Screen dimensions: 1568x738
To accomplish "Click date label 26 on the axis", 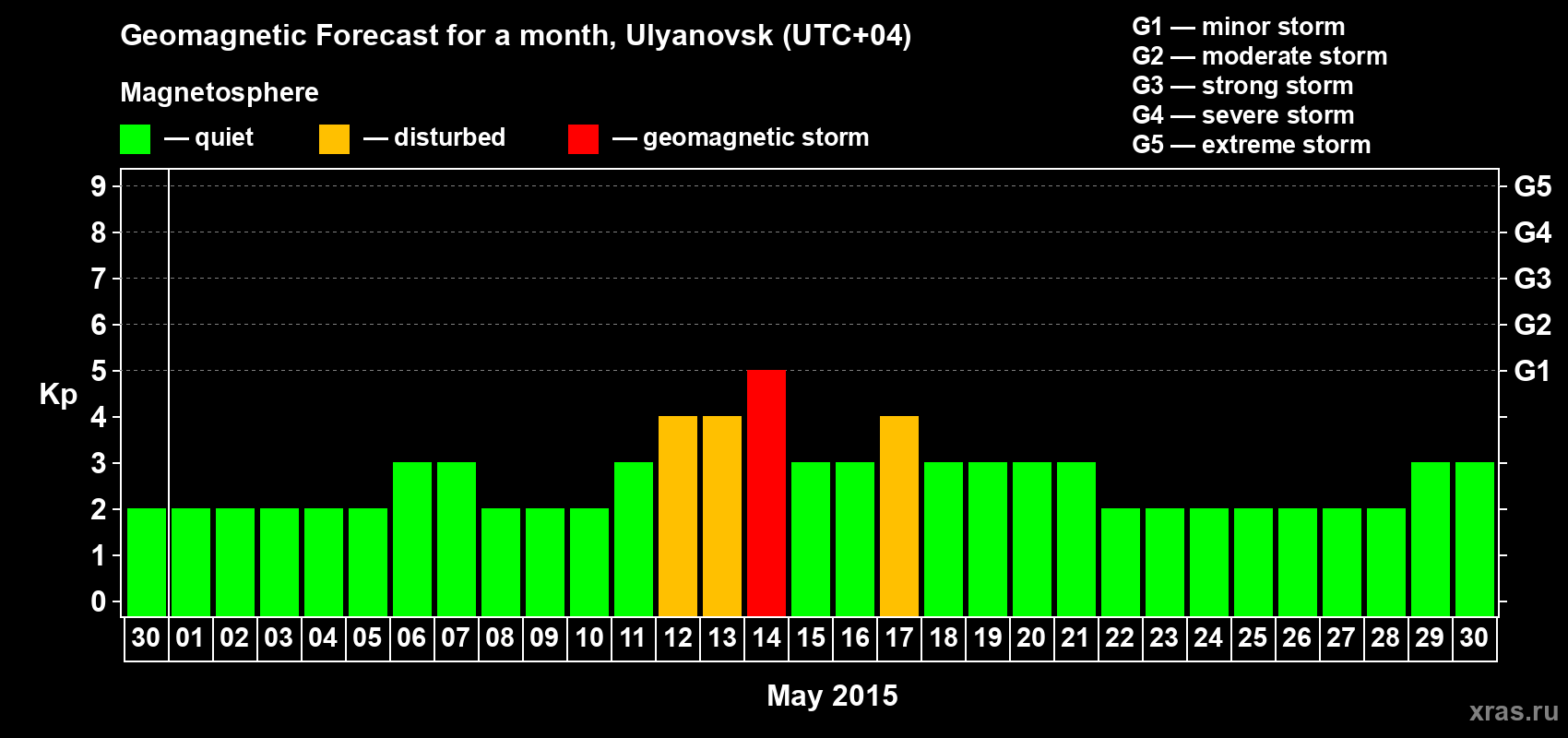I will [1297, 637].
